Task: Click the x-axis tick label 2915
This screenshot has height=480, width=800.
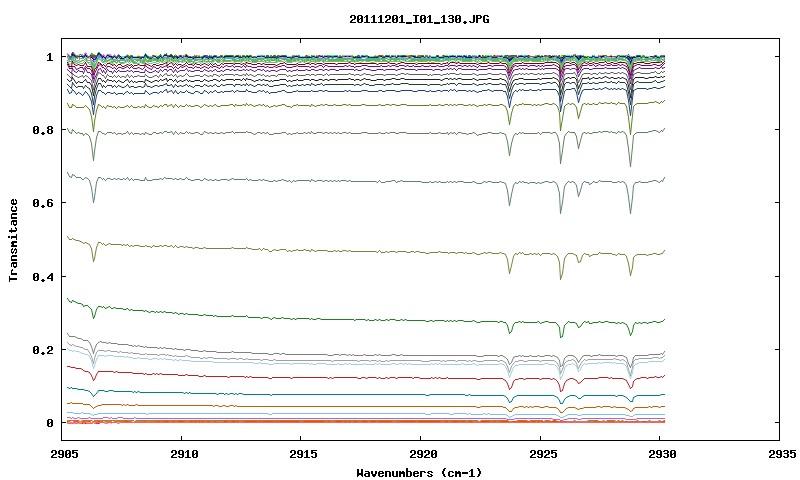Action: point(303,454)
